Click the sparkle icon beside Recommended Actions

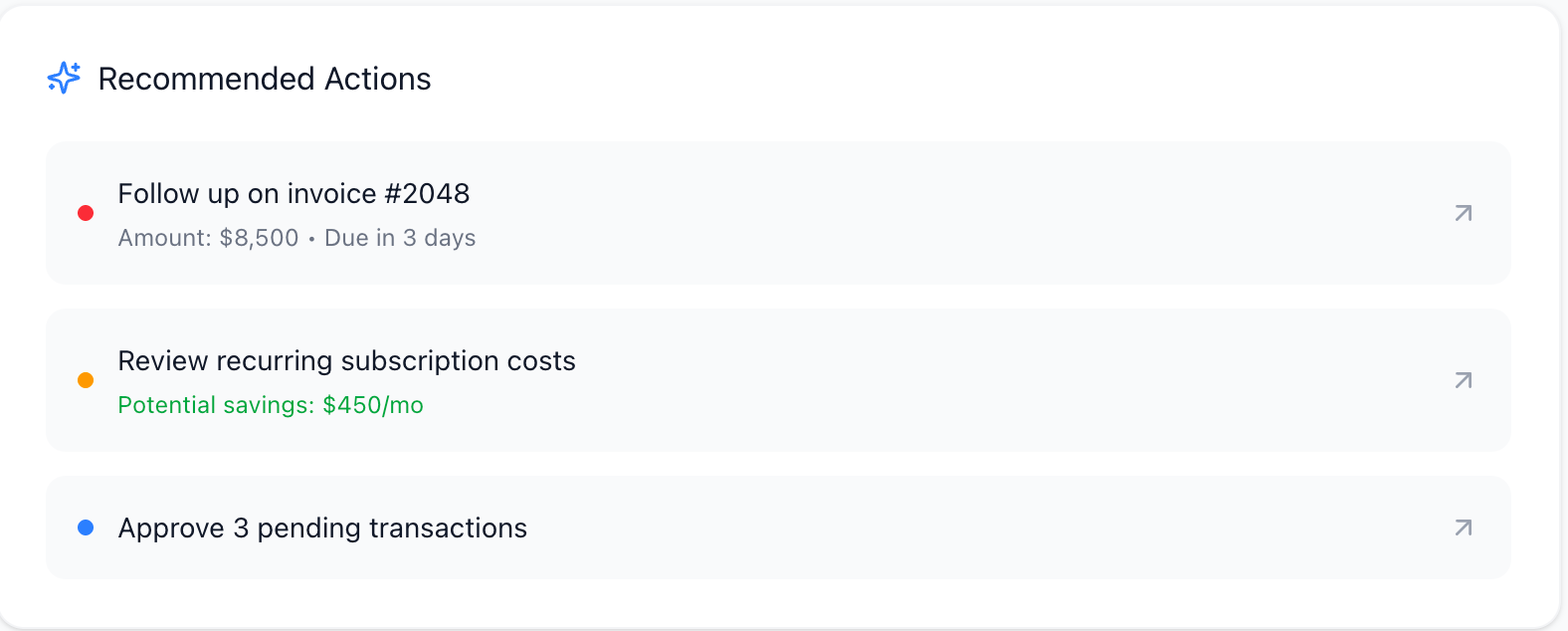(64, 78)
